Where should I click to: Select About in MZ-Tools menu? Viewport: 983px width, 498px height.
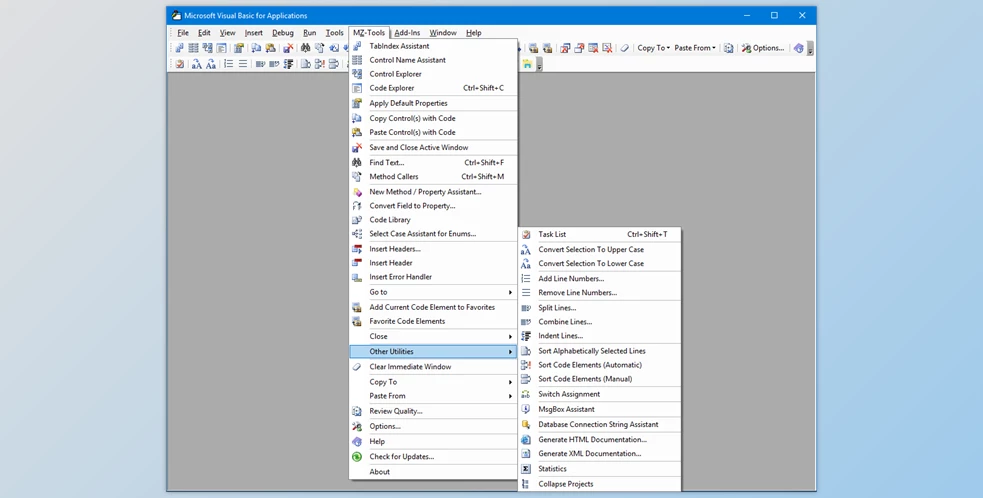pos(433,472)
